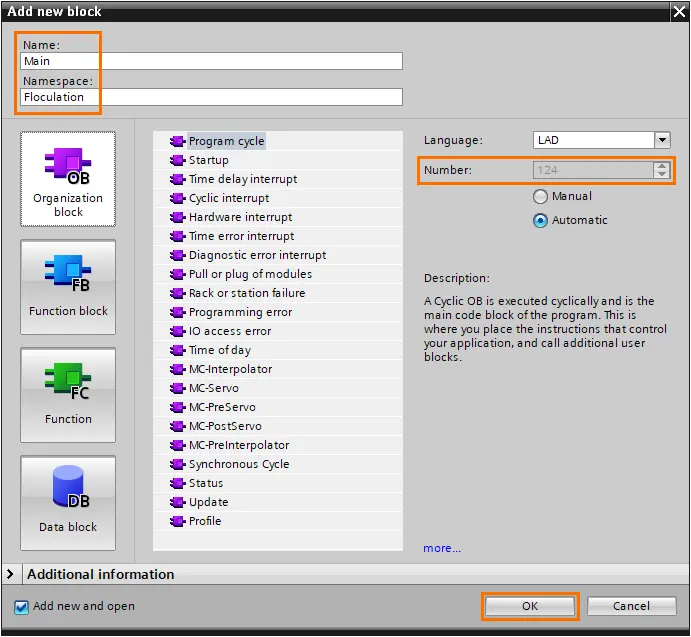The height and width of the screenshot is (637, 691).
Task: Open the more... description link
Action: click(442, 548)
